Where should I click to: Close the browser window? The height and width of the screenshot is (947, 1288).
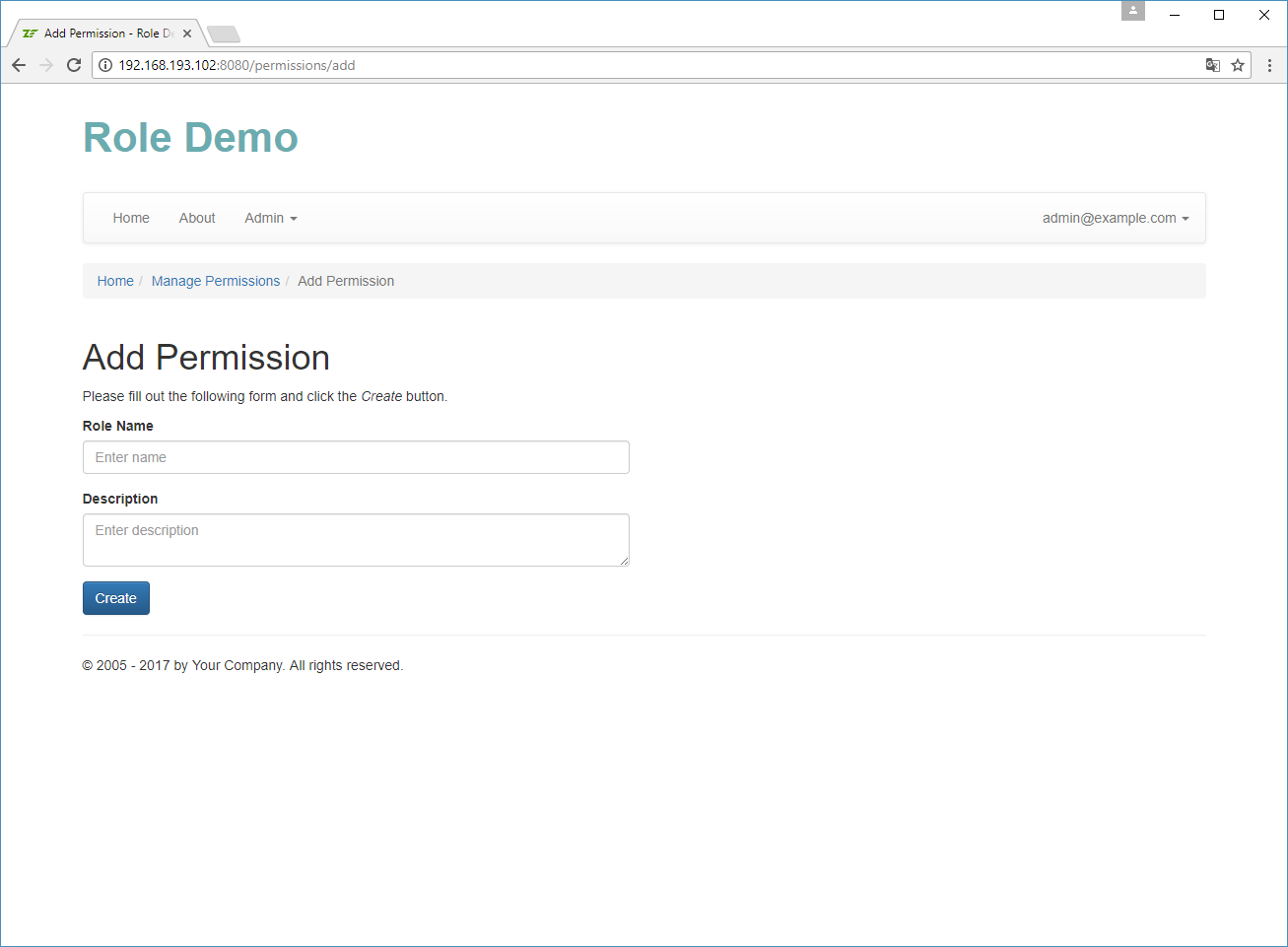[1264, 15]
